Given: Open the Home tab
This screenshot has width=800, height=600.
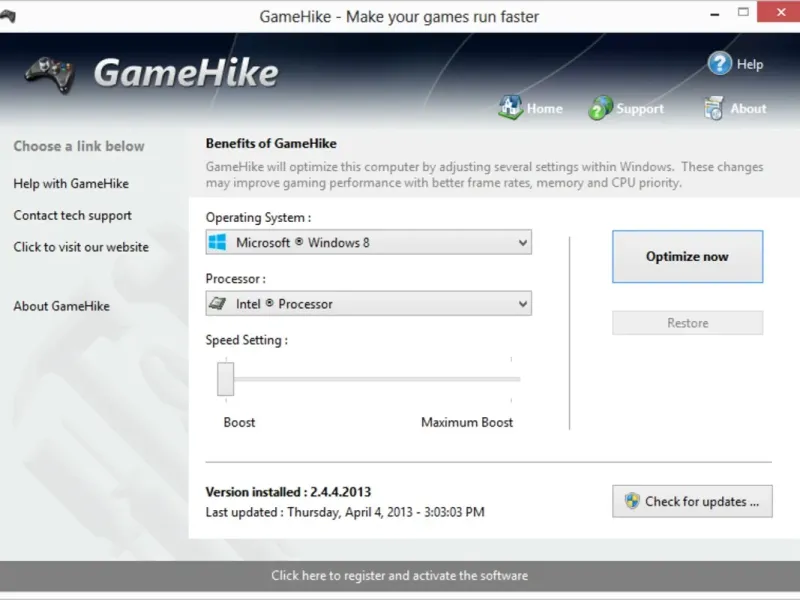Looking at the screenshot, I should [531, 108].
